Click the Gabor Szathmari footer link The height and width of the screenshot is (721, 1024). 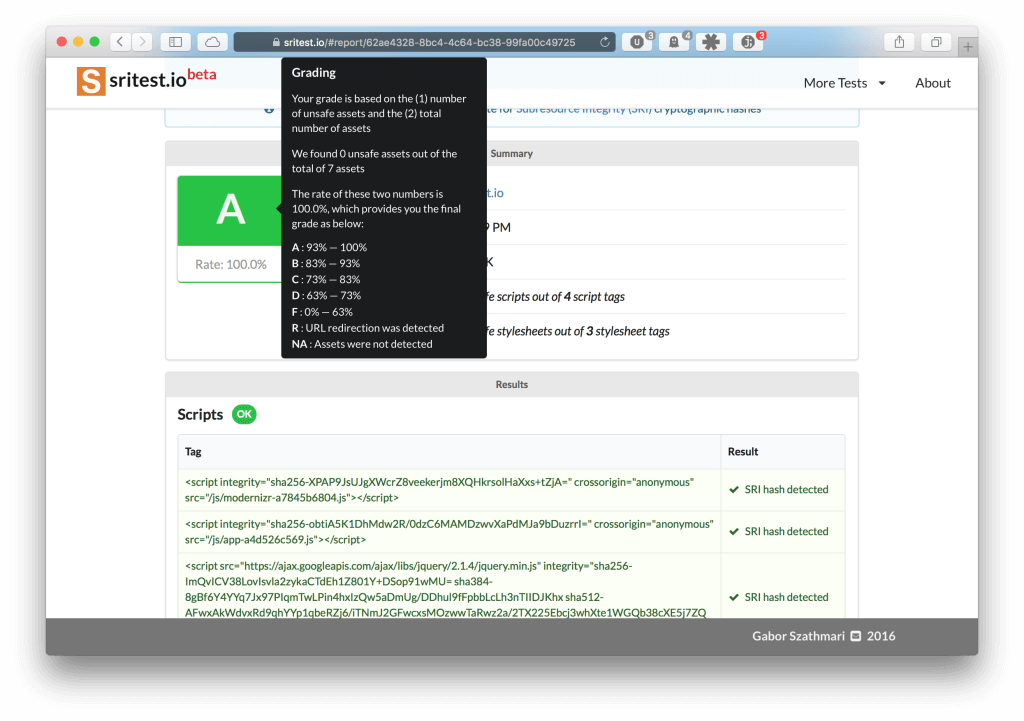tap(798, 636)
